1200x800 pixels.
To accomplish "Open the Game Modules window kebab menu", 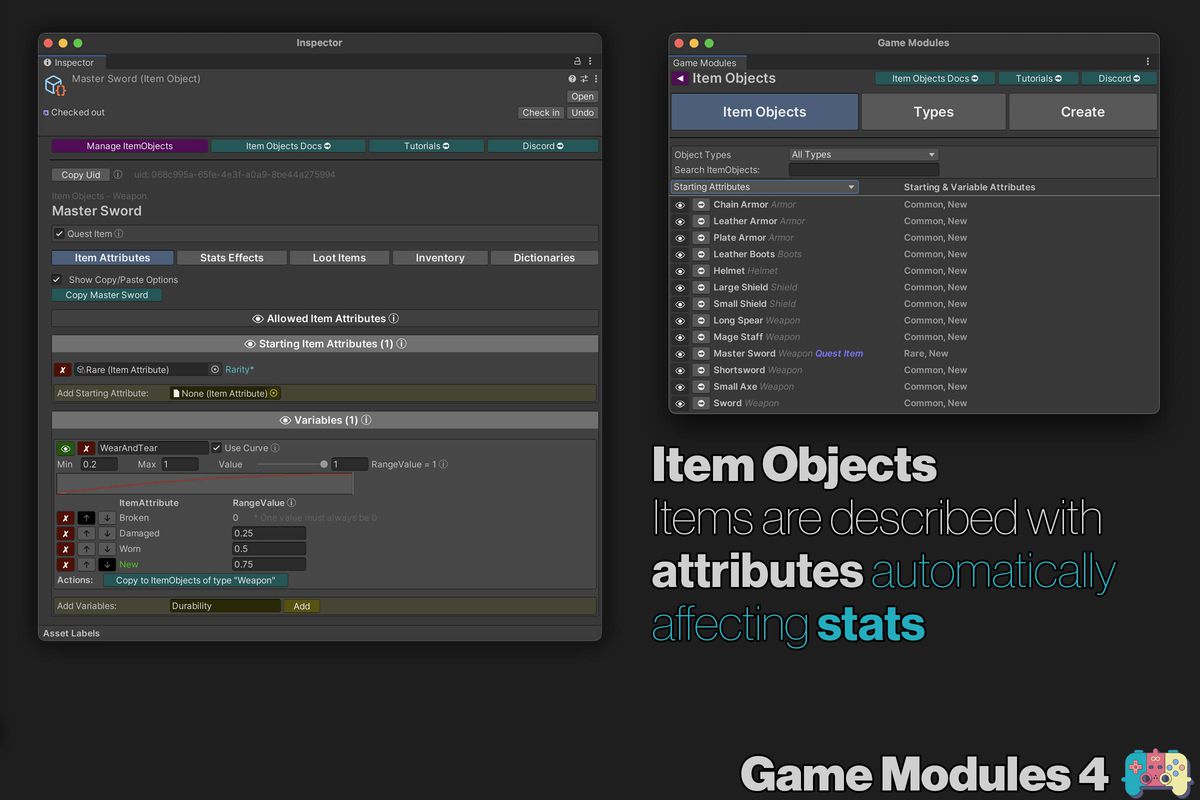I will (x=1148, y=62).
